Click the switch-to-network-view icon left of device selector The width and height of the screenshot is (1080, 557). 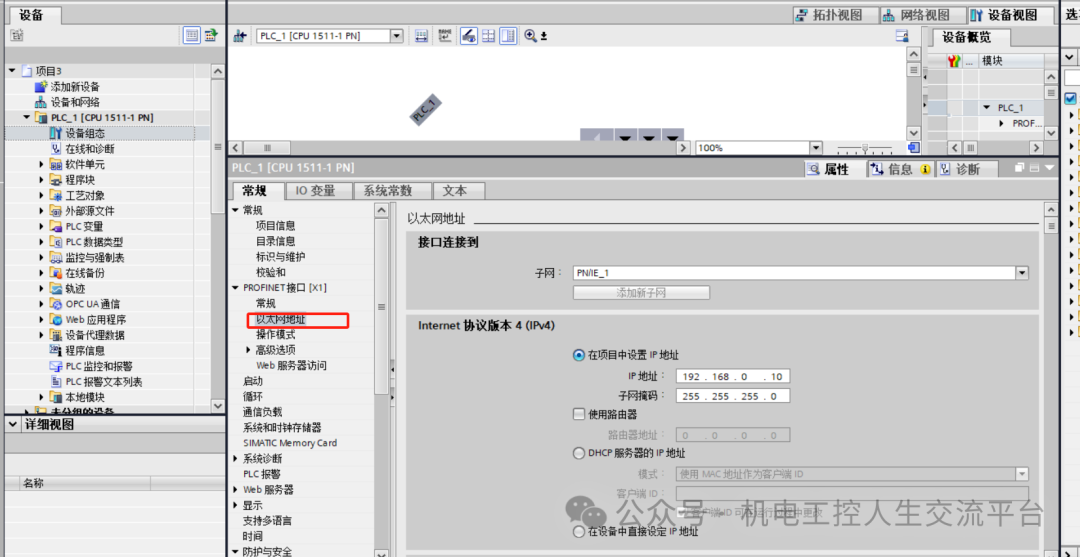240,36
